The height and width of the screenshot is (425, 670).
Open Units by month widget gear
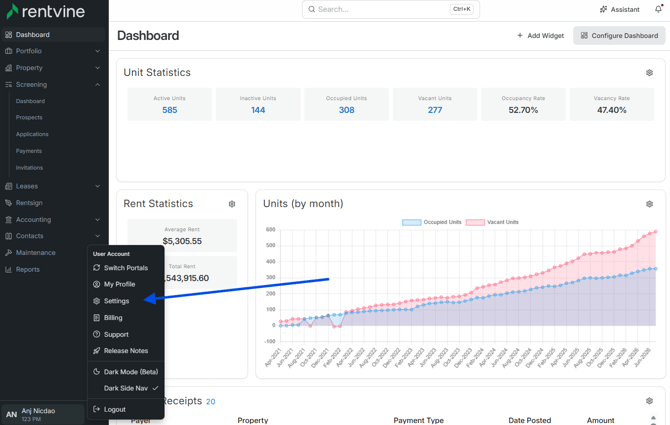(649, 204)
